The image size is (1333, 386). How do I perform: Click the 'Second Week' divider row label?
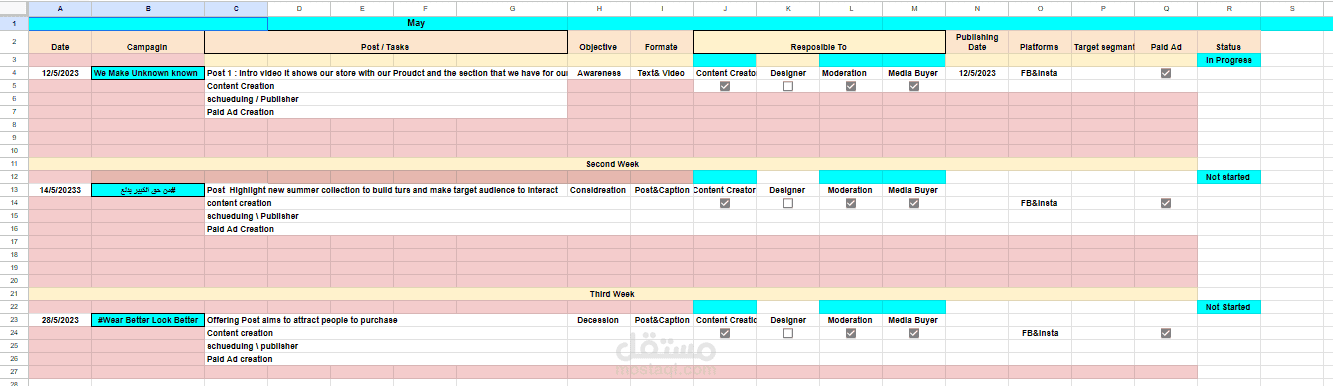pyautogui.click(x=613, y=163)
